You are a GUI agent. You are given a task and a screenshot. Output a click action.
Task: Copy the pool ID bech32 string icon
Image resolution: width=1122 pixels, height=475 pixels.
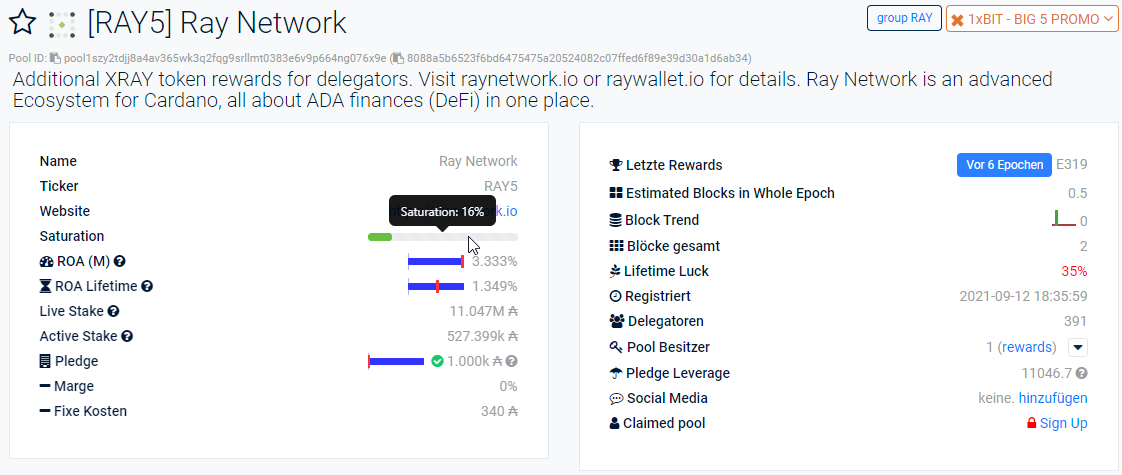[x=55, y=58]
